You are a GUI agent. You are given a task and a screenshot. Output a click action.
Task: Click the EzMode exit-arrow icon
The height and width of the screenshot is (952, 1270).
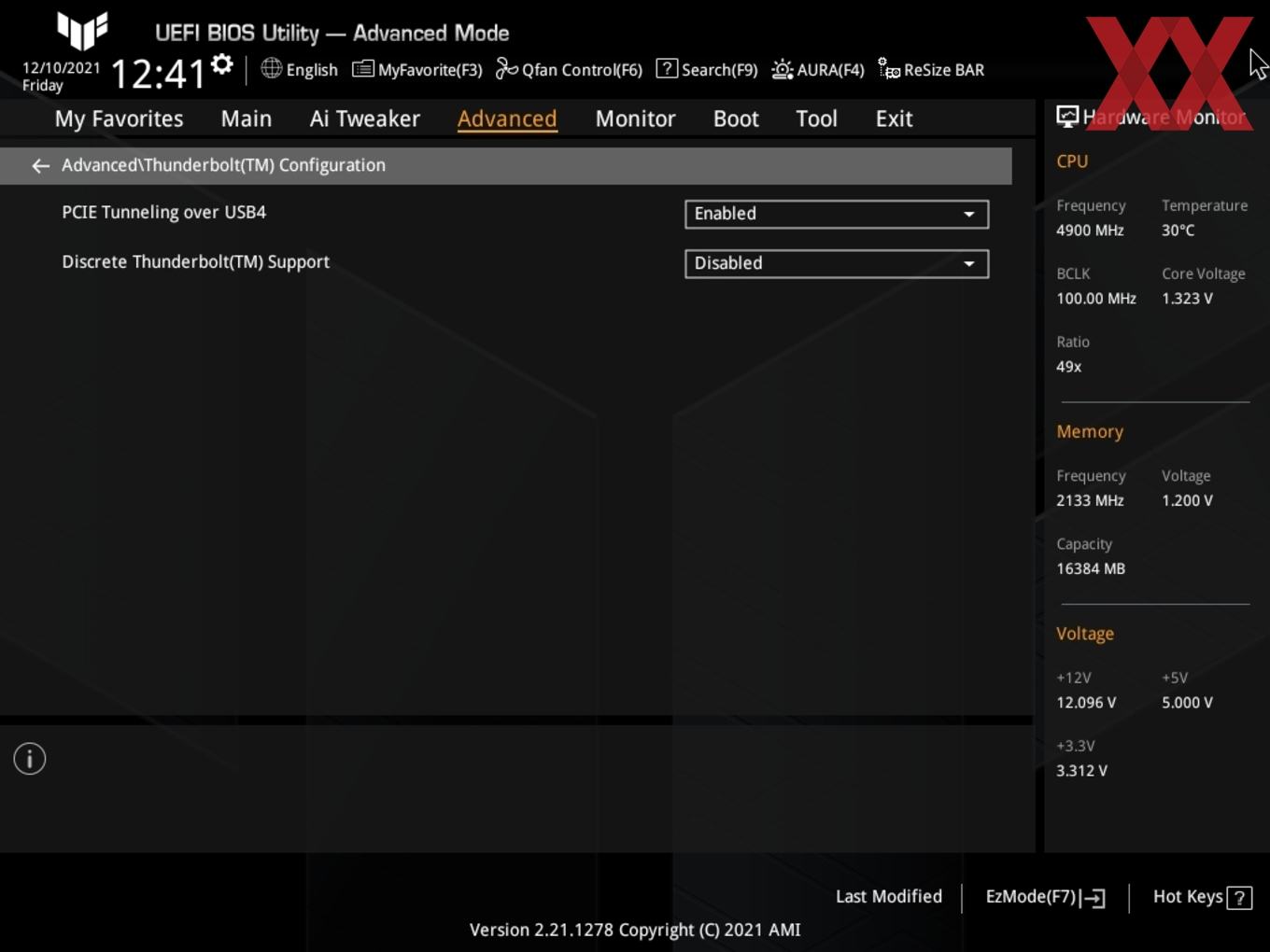tap(1094, 898)
